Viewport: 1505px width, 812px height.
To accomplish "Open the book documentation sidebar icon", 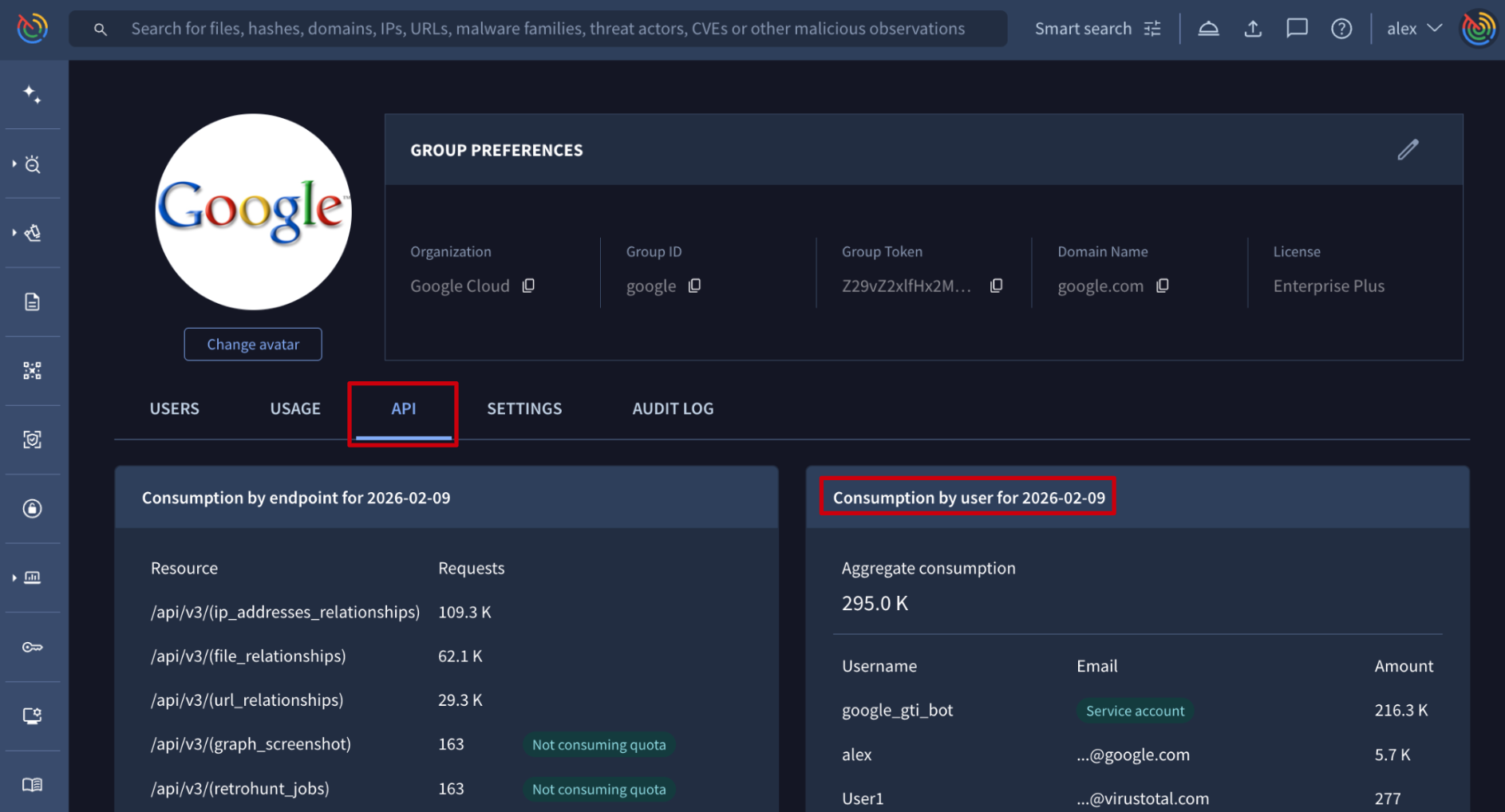I will 32,785.
